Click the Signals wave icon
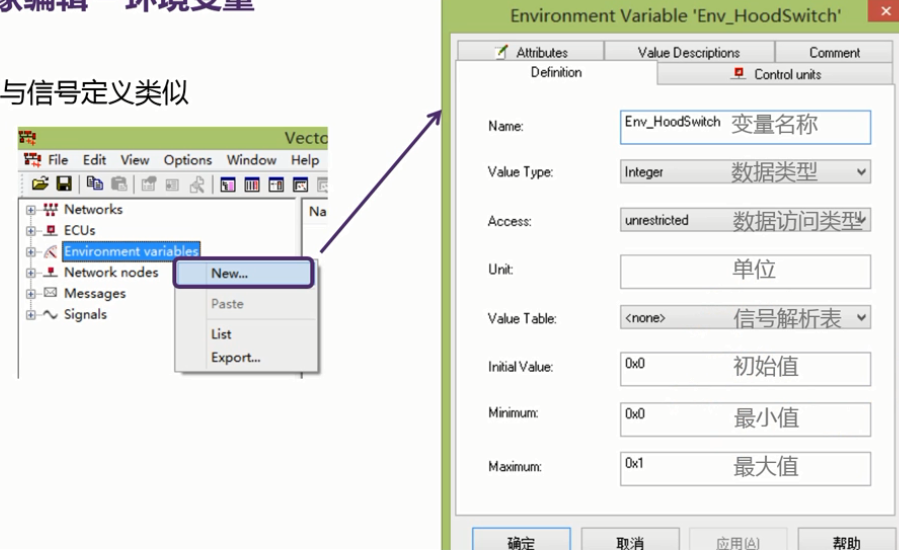899x550 pixels. (x=50, y=314)
